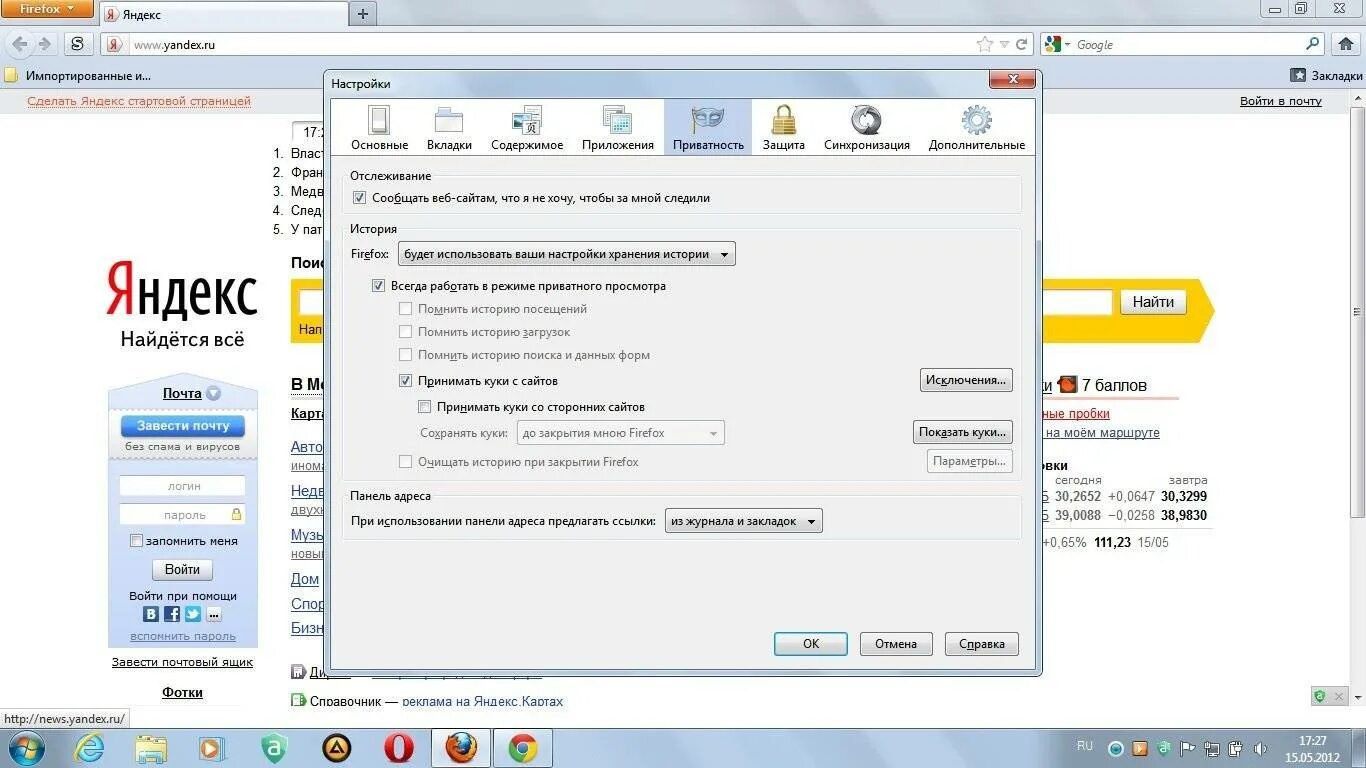
Task: Click the search magnifier icon in the Google box
Action: [x=1313, y=44]
